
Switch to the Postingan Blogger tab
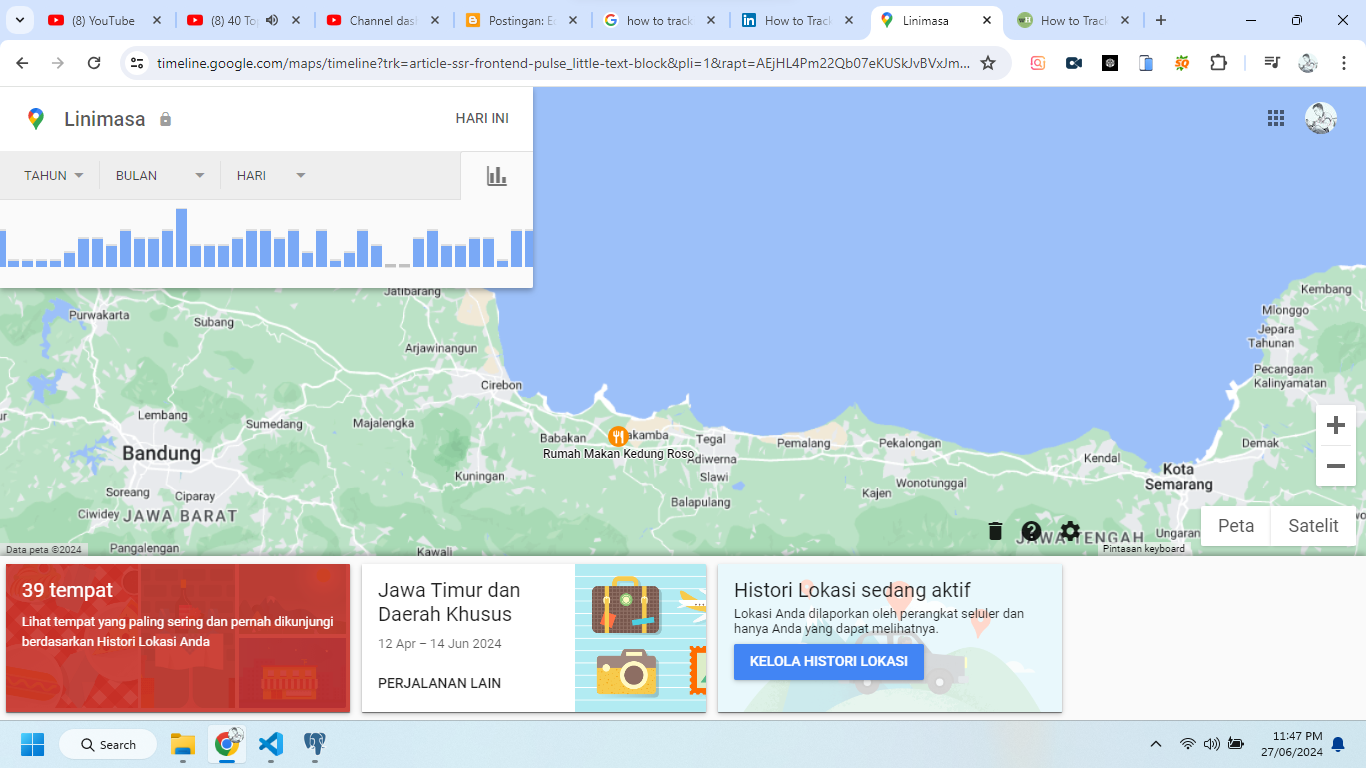[x=522, y=20]
